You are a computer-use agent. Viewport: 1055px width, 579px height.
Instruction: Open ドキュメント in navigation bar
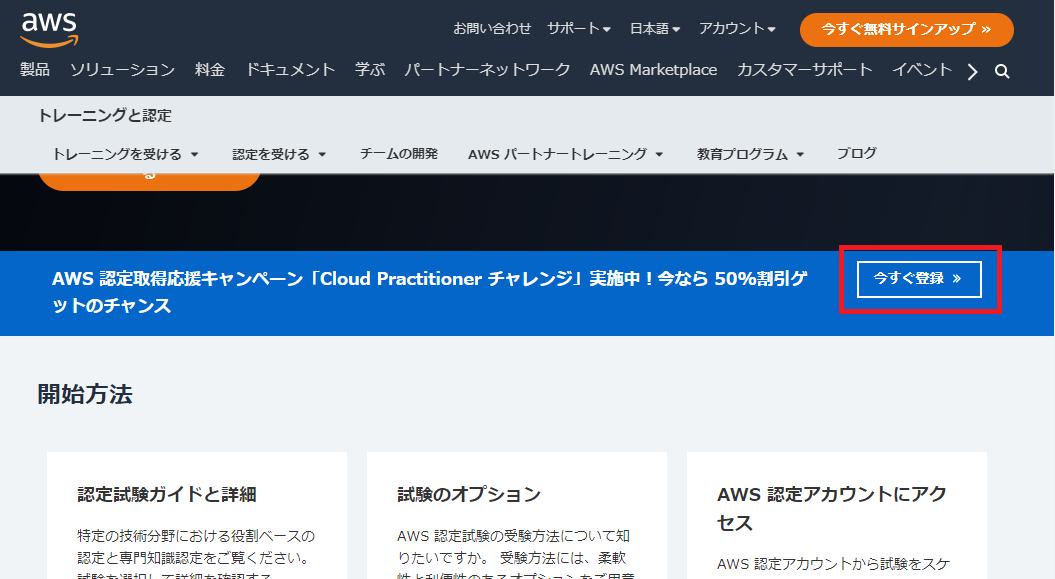(290, 70)
